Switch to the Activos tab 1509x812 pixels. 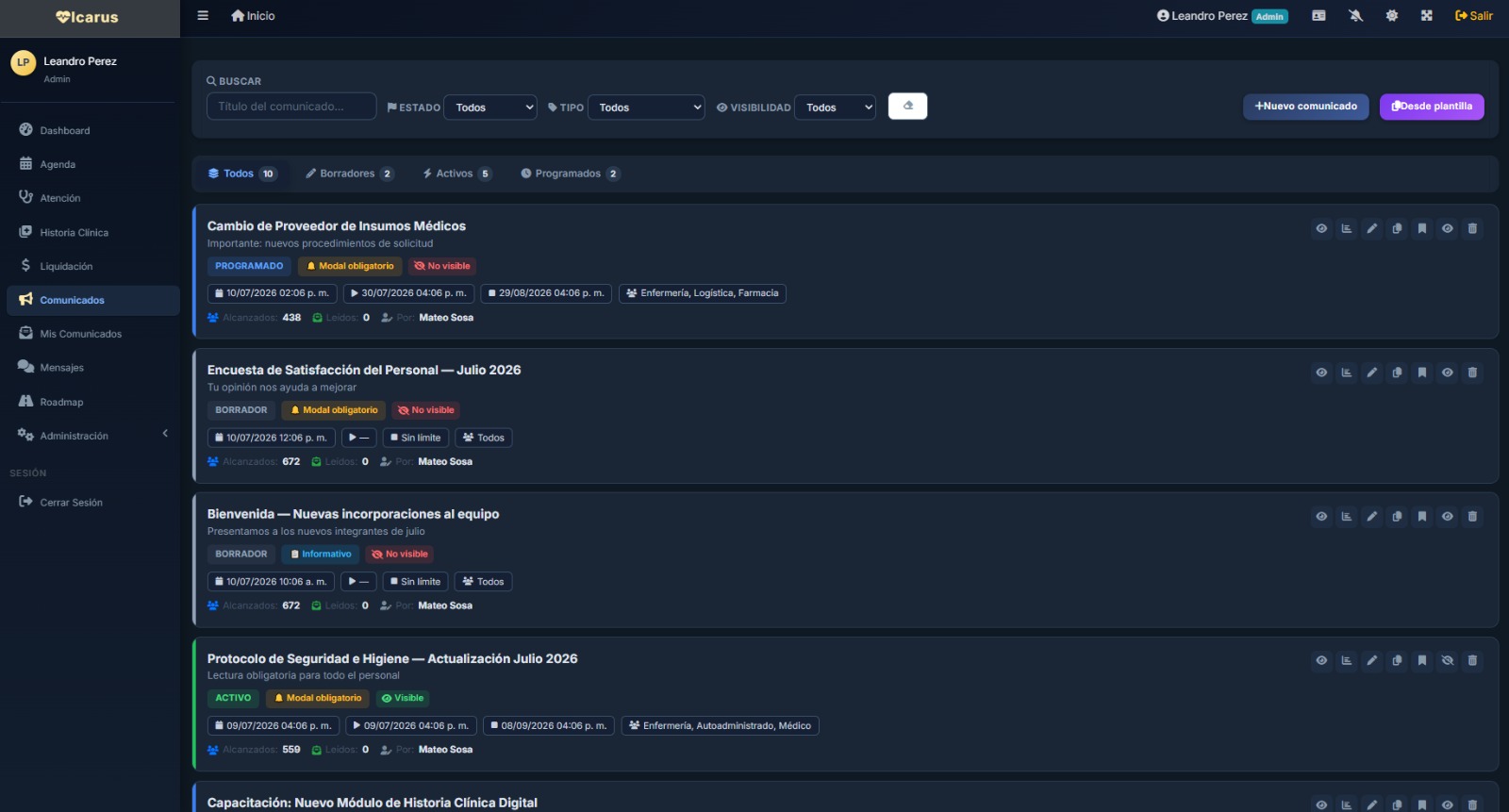[x=457, y=174]
